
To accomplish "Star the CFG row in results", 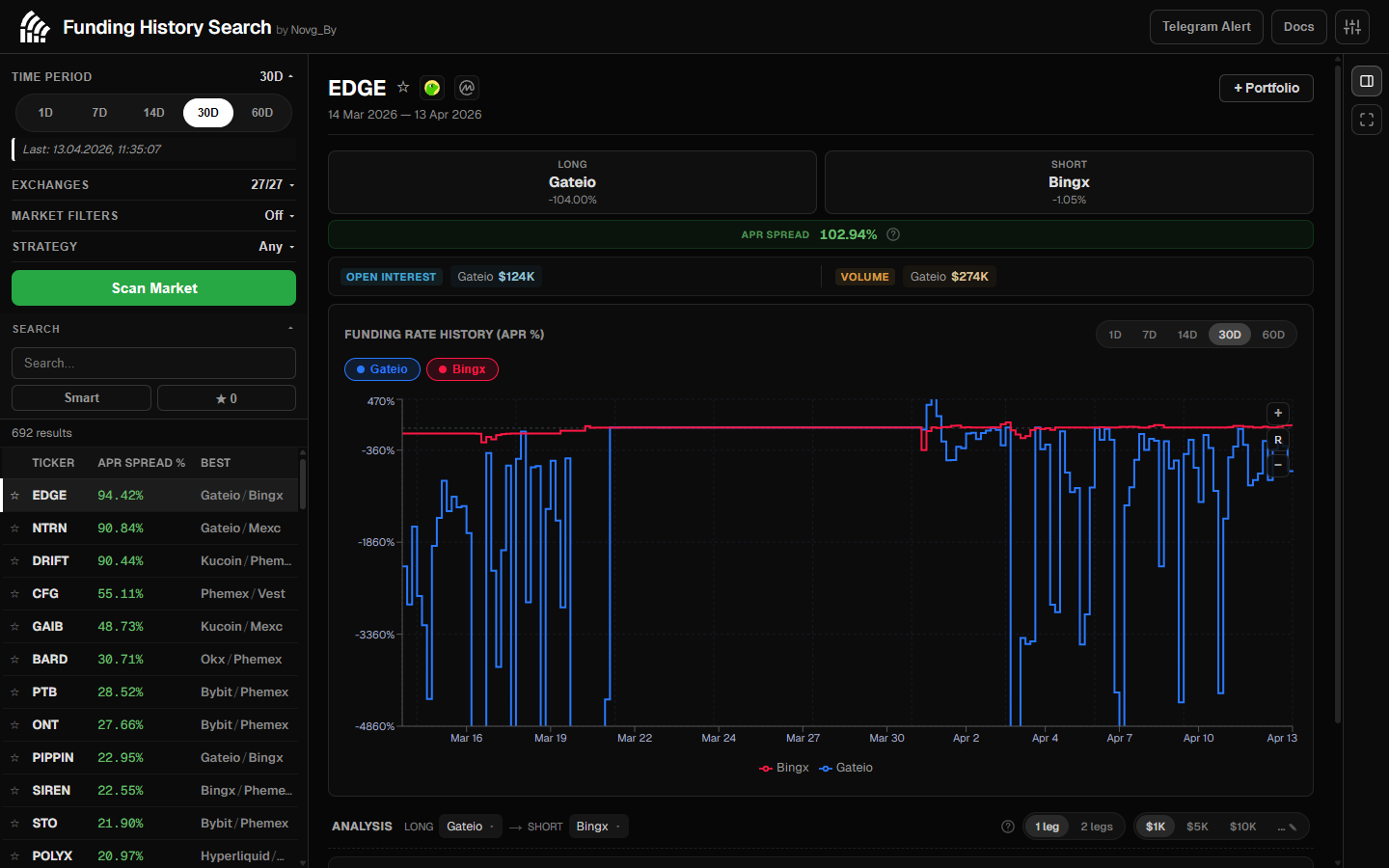I will (x=14, y=594).
